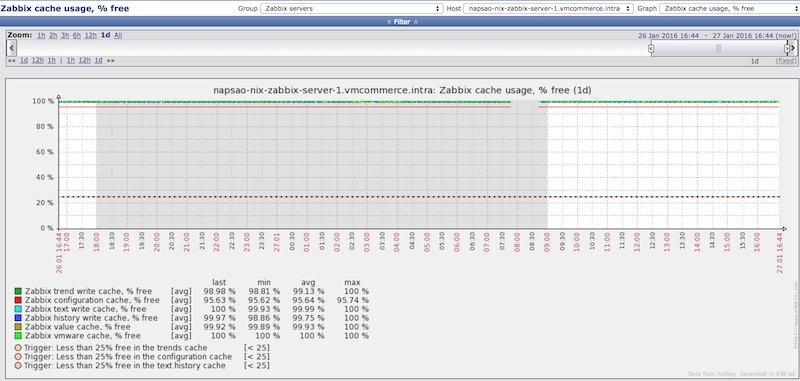Click the backward double-arrow beside 1d shift link
Image resolution: width=800 pixels, height=381 pixels.
click(11, 60)
